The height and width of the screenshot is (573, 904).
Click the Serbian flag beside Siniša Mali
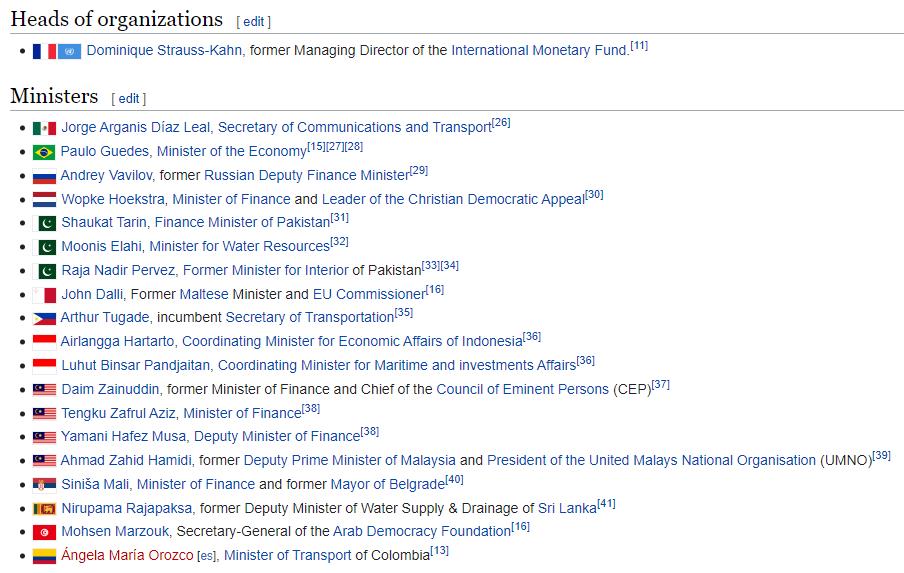click(x=44, y=485)
